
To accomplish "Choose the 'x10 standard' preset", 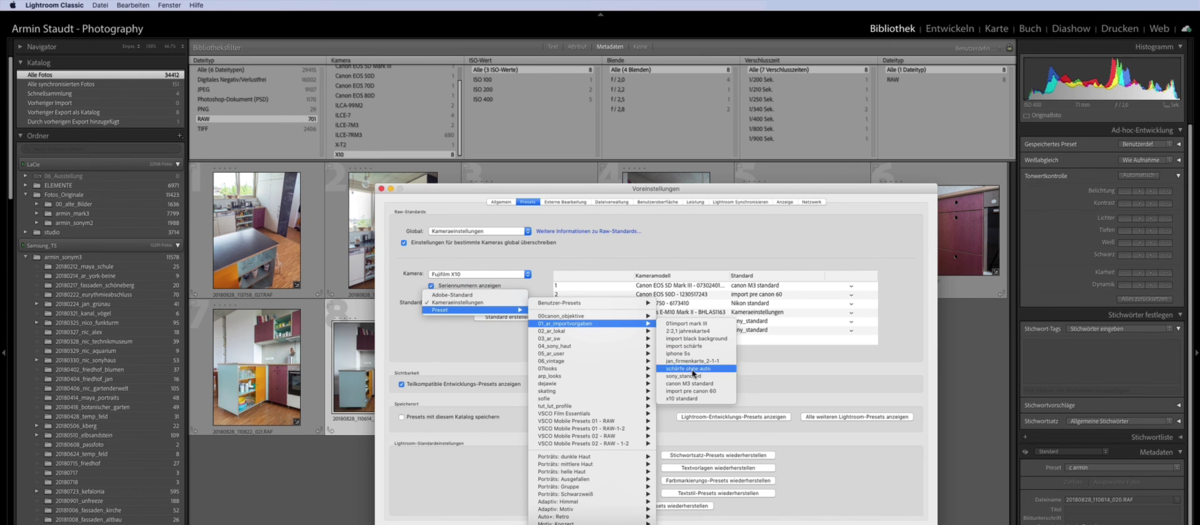I will tap(696, 398).
